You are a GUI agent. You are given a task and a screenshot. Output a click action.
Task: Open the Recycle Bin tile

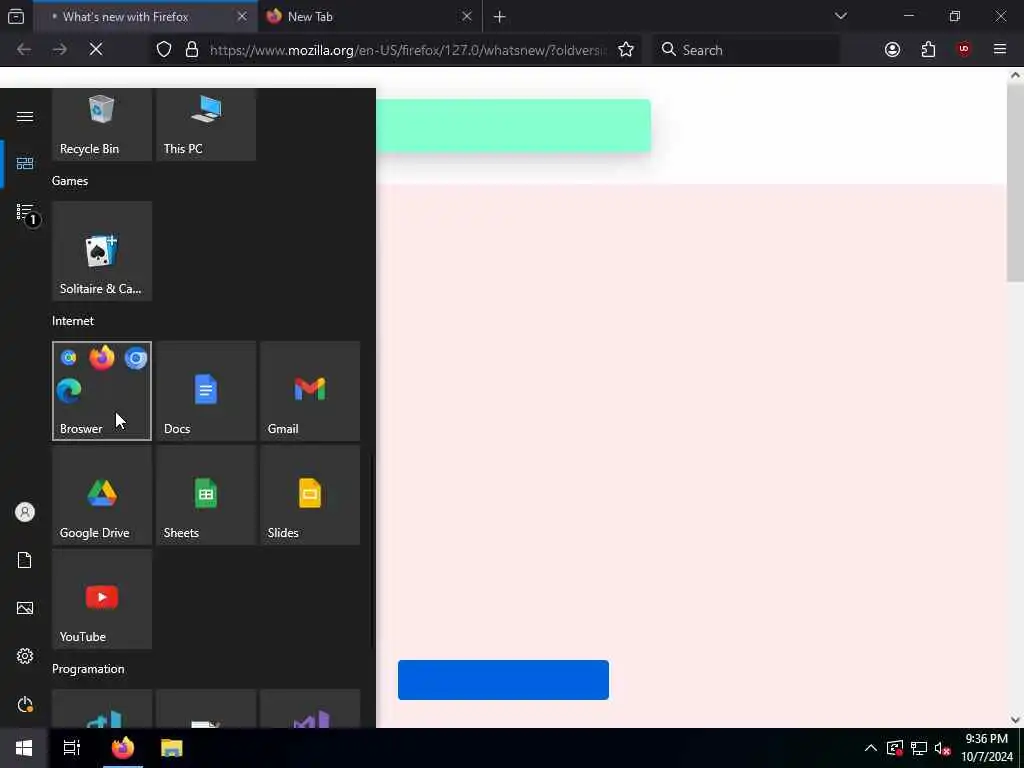102,125
